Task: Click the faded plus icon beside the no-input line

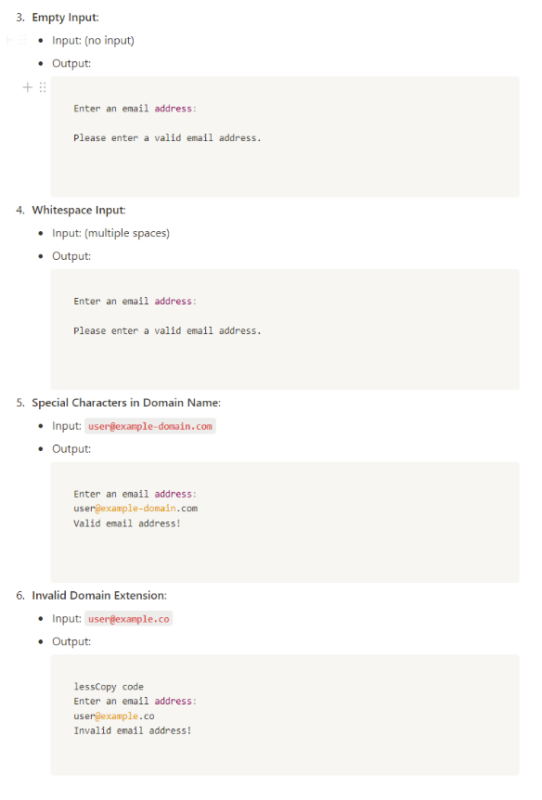Action: [x=9, y=40]
